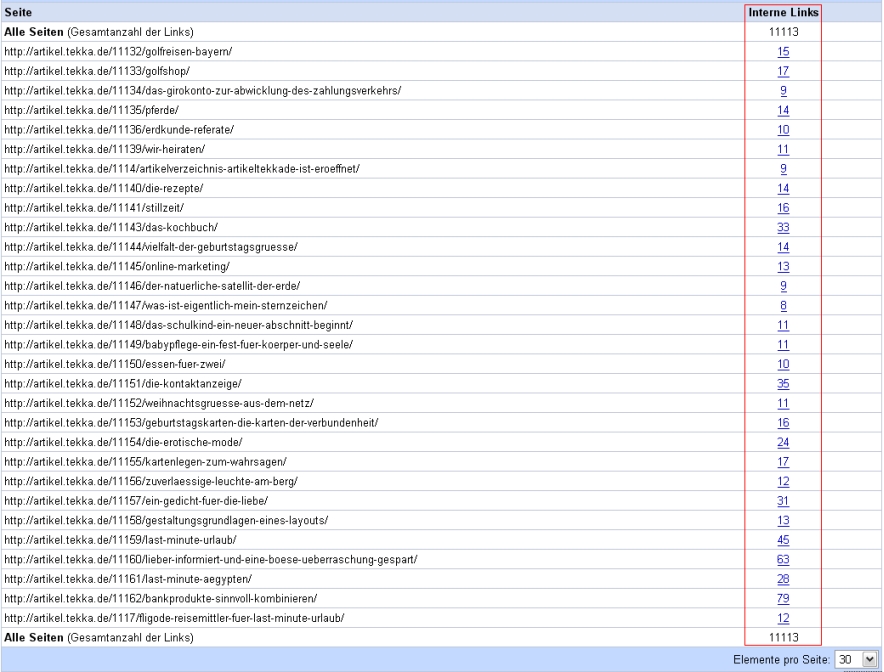Screen dimensions: 884x672
Task: Open link count for babypflege row
Action: click(x=783, y=345)
